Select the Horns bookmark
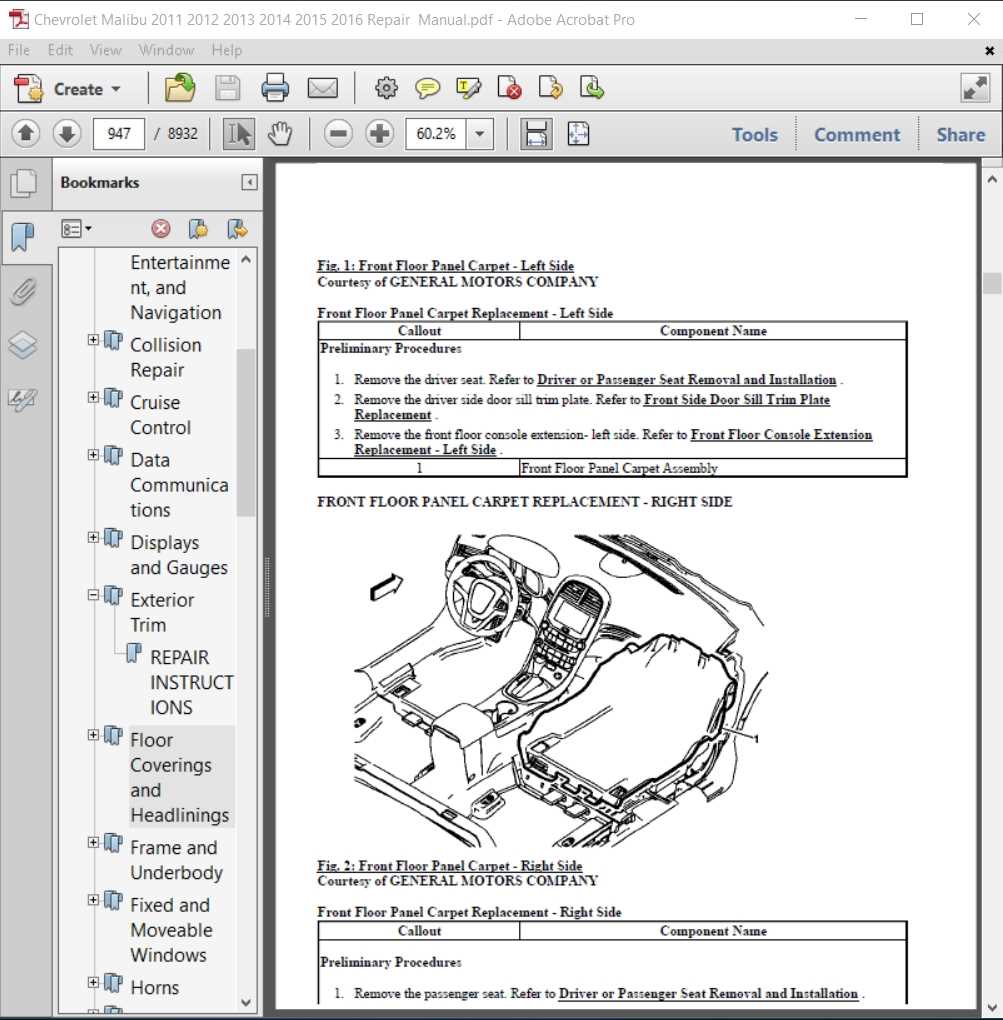Viewport: 1003px width, 1020px height. (155, 987)
